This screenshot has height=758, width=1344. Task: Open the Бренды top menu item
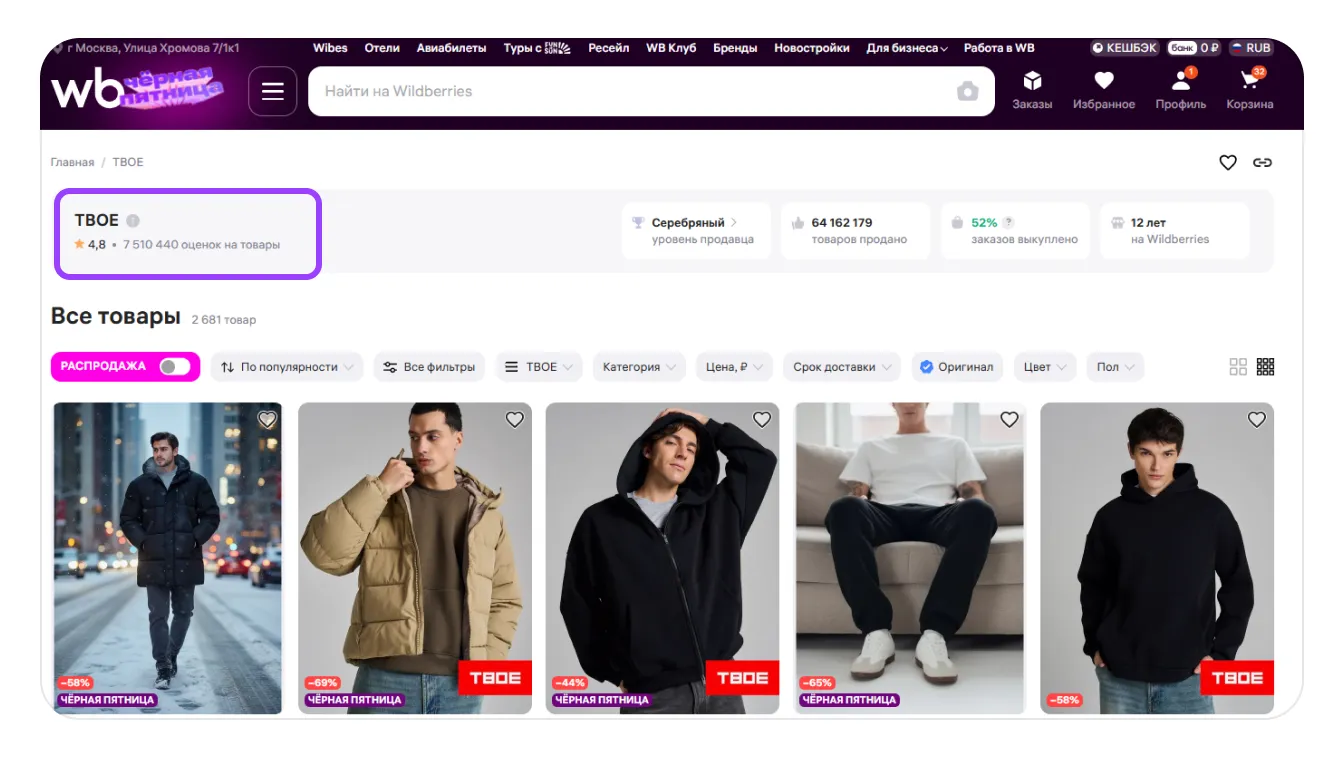point(735,48)
